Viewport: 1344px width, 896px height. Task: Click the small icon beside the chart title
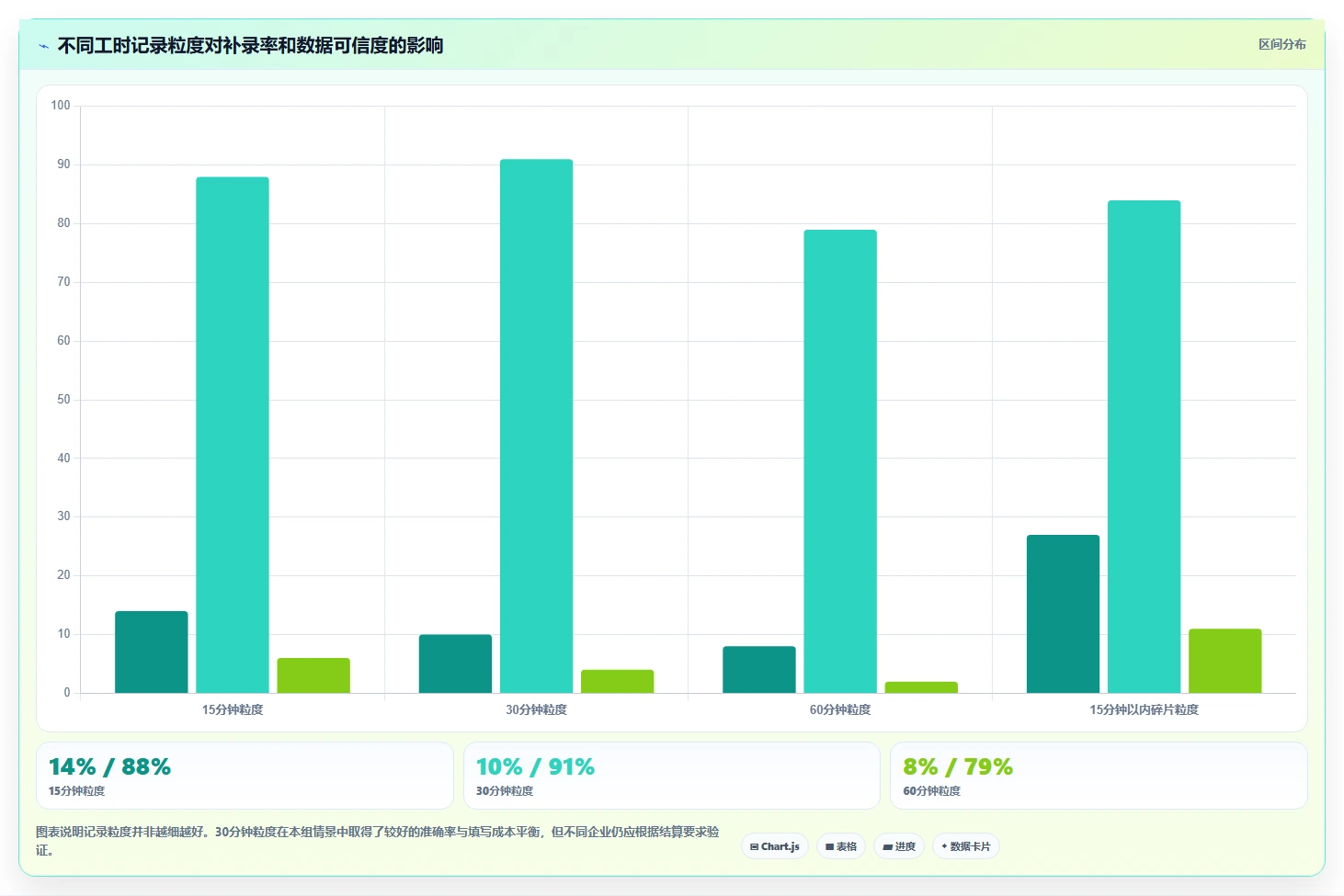(x=43, y=46)
